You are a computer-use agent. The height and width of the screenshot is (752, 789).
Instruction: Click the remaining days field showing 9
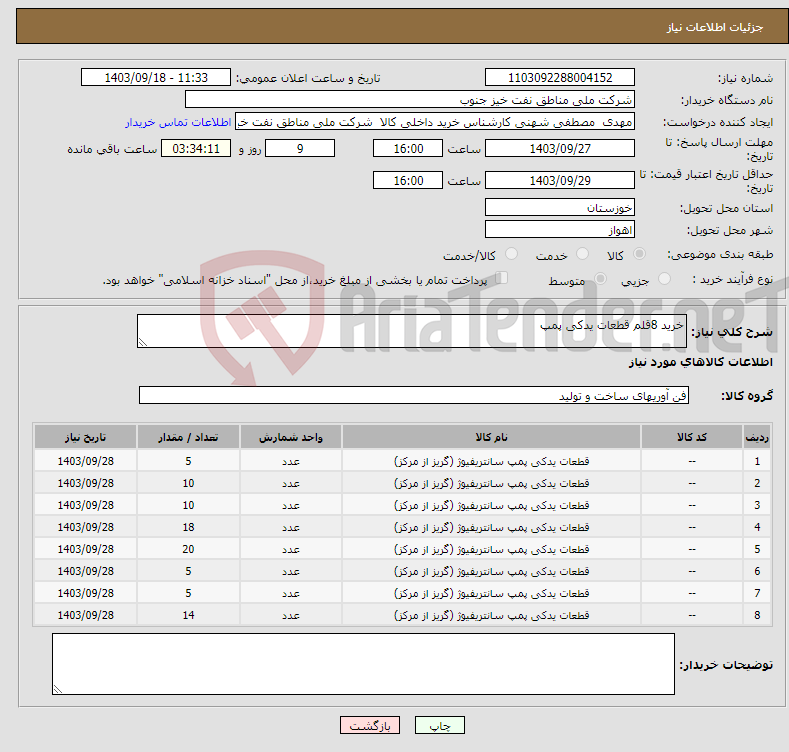(x=300, y=148)
